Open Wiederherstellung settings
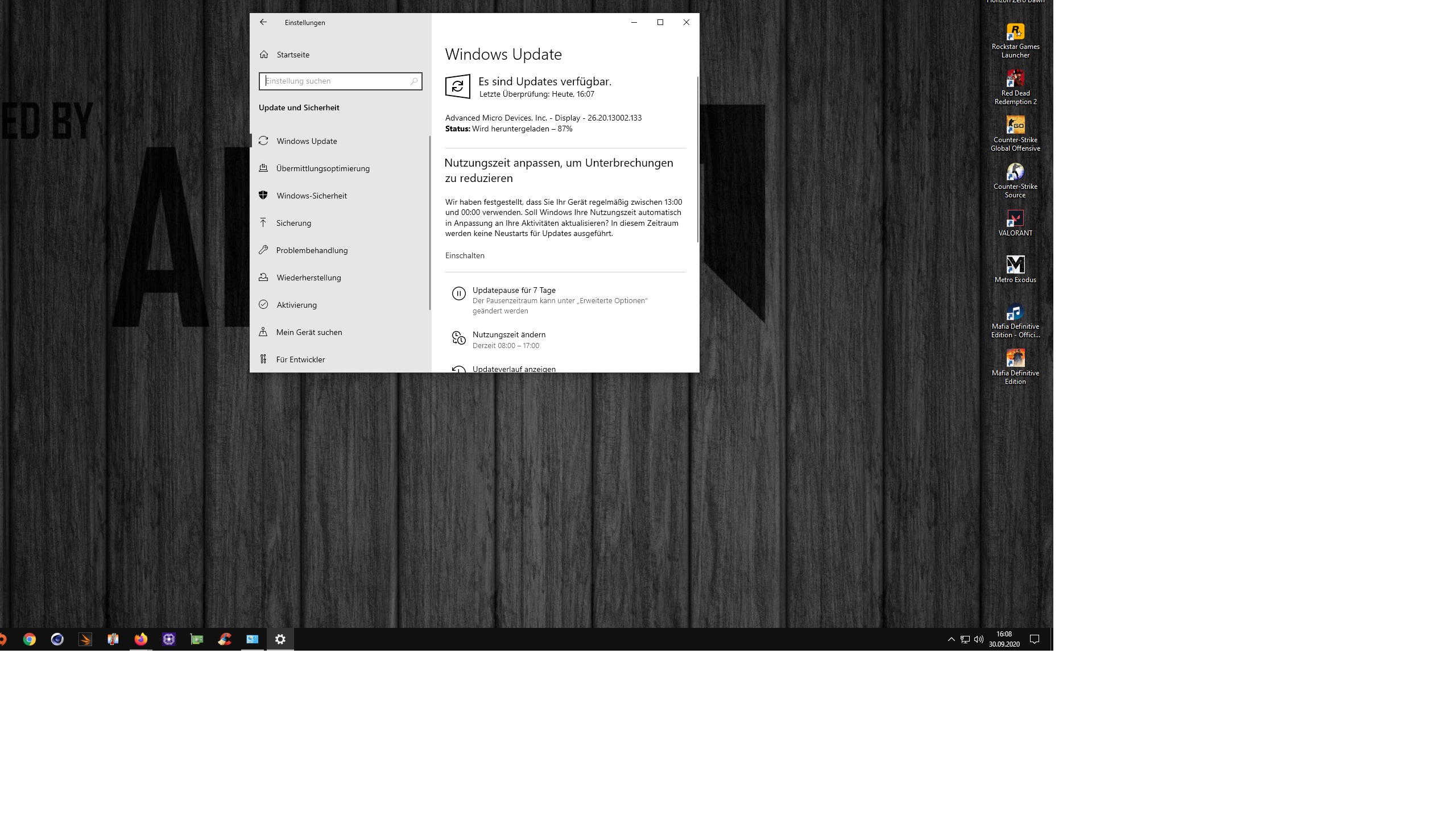Image resolution: width=1456 pixels, height=819 pixels. [x=308, y=278]
